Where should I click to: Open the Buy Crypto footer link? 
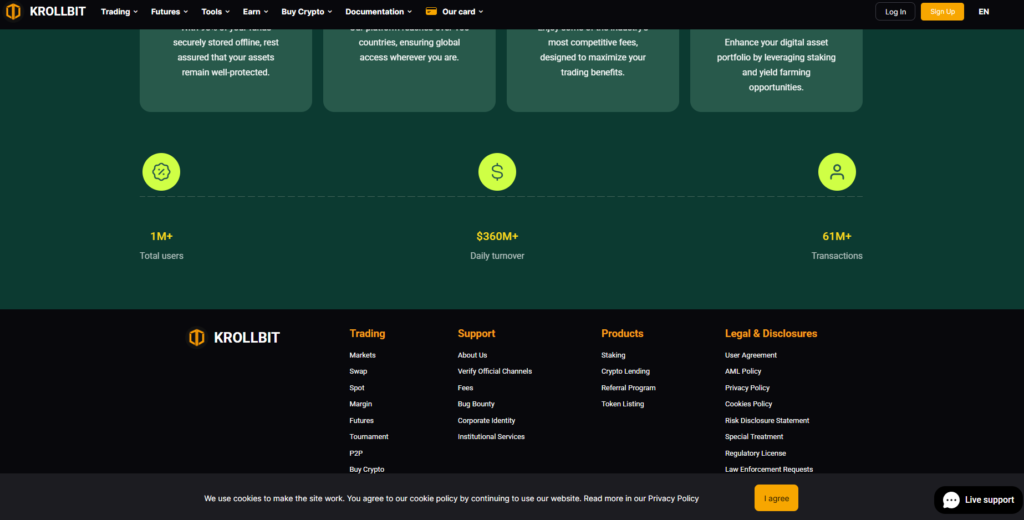click(366, 469)
